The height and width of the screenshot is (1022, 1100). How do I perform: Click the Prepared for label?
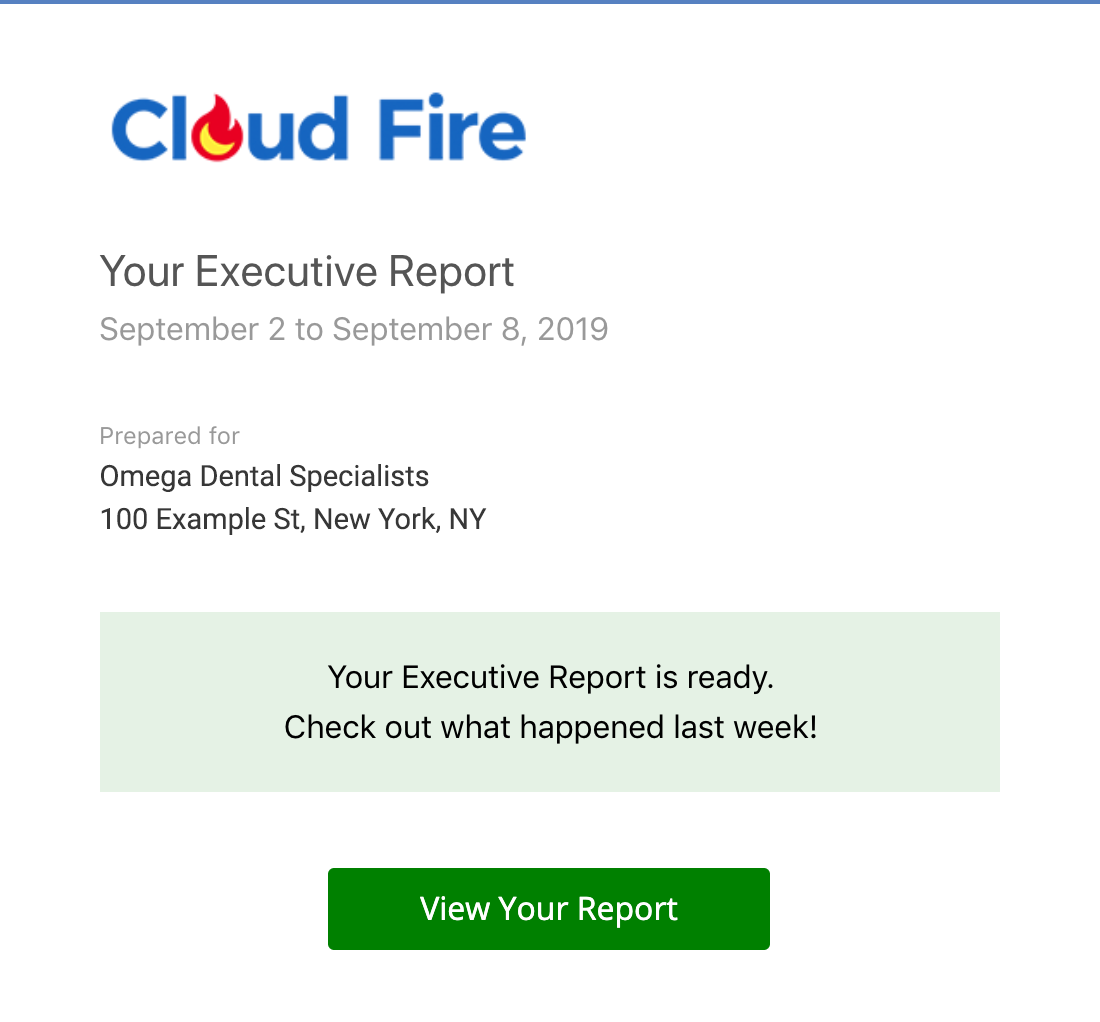coord(170,436)
